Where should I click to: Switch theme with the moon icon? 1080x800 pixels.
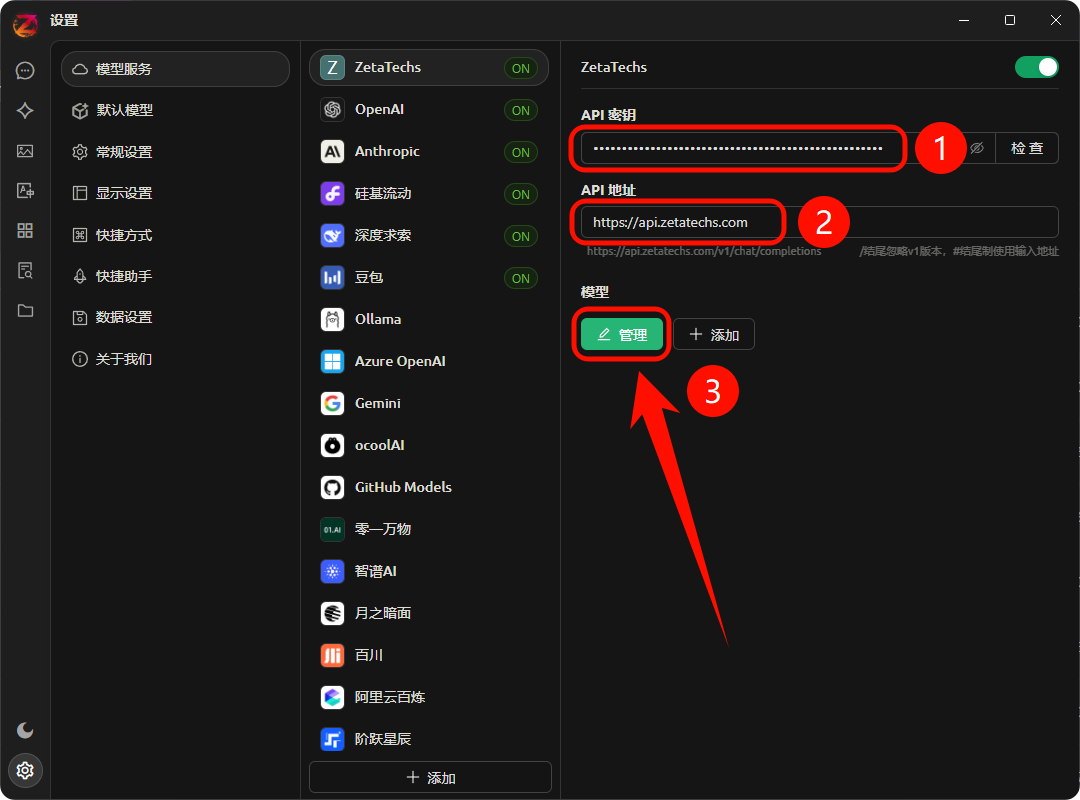pyautogui.click(x=25, y=731)
